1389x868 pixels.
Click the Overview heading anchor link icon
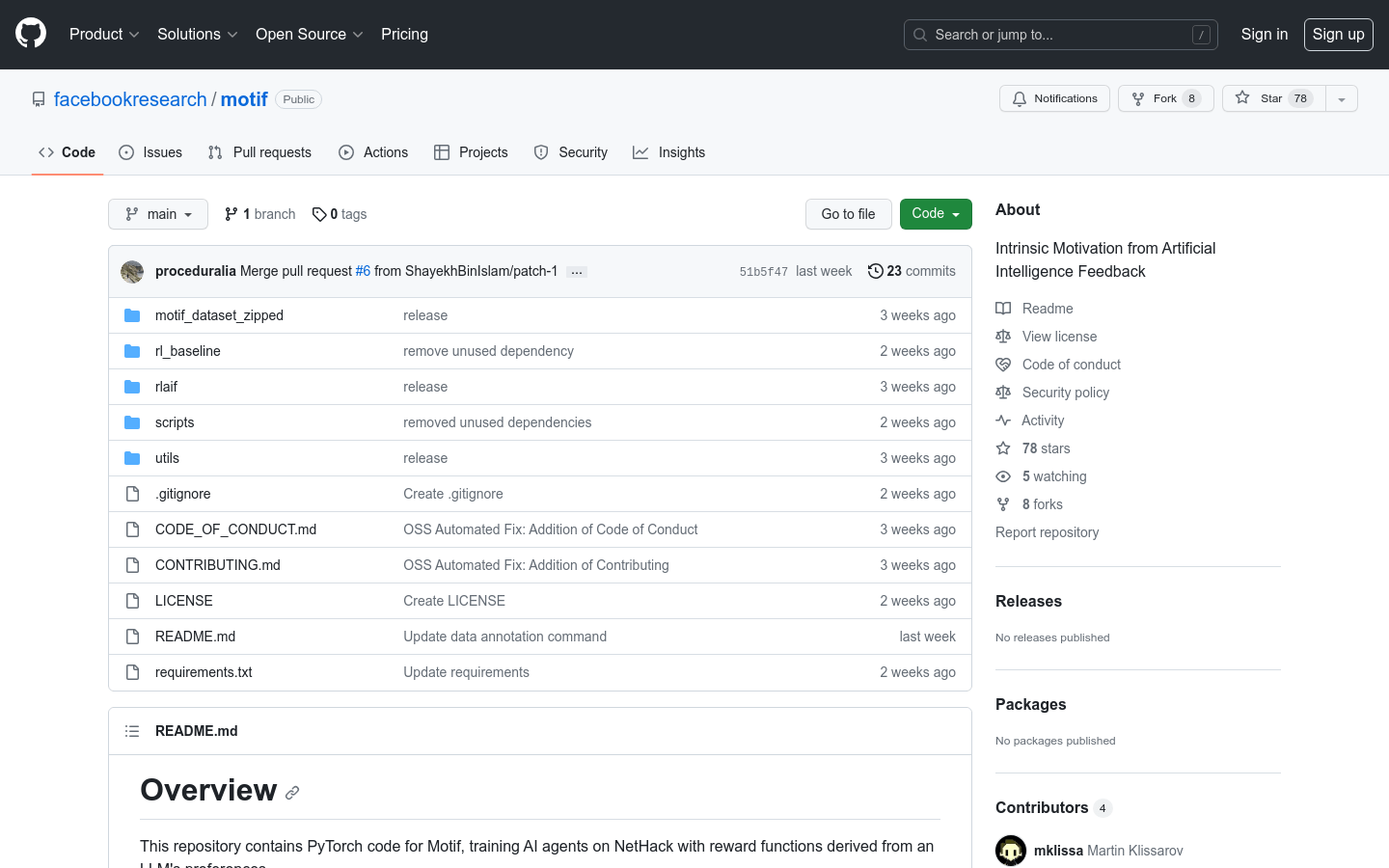[292, 793]
